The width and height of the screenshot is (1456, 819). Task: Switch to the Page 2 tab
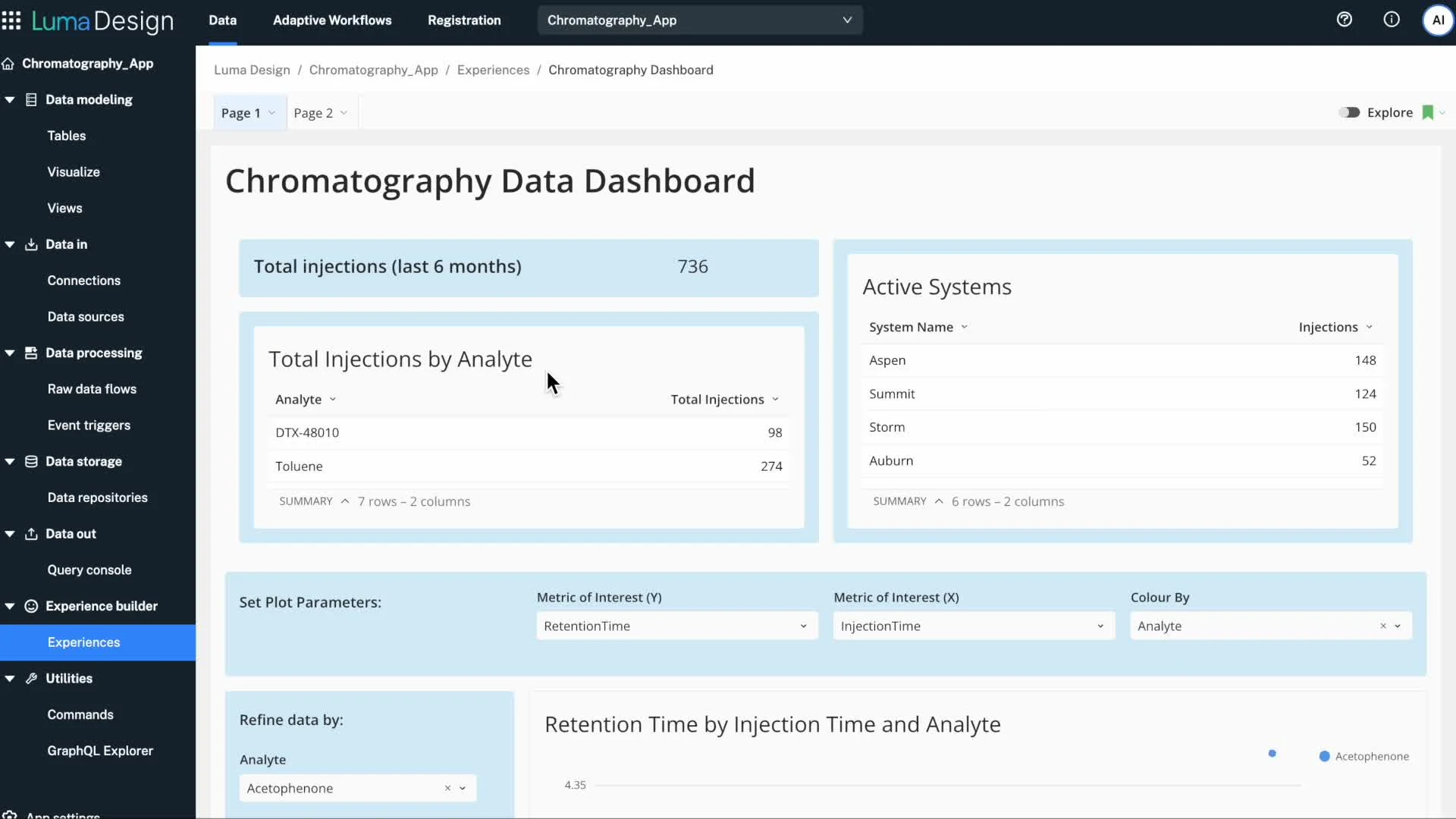tap(313, 113)
